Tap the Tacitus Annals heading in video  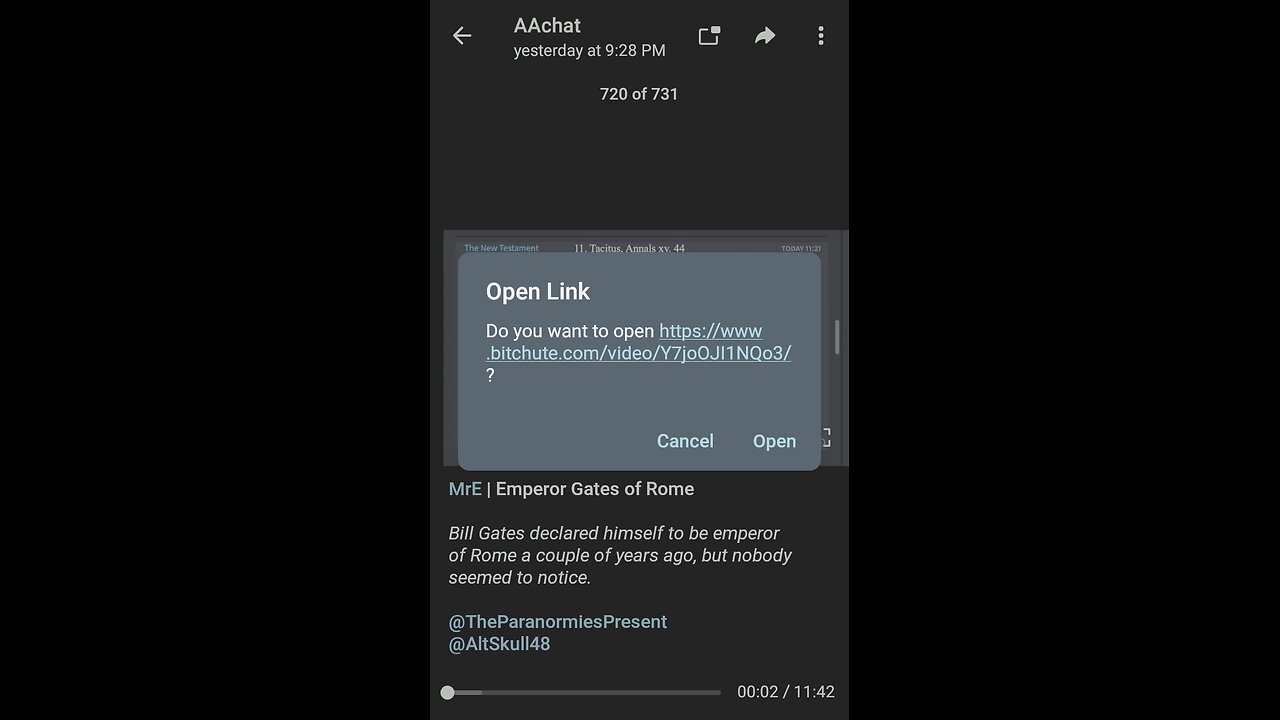coord(629,248)
